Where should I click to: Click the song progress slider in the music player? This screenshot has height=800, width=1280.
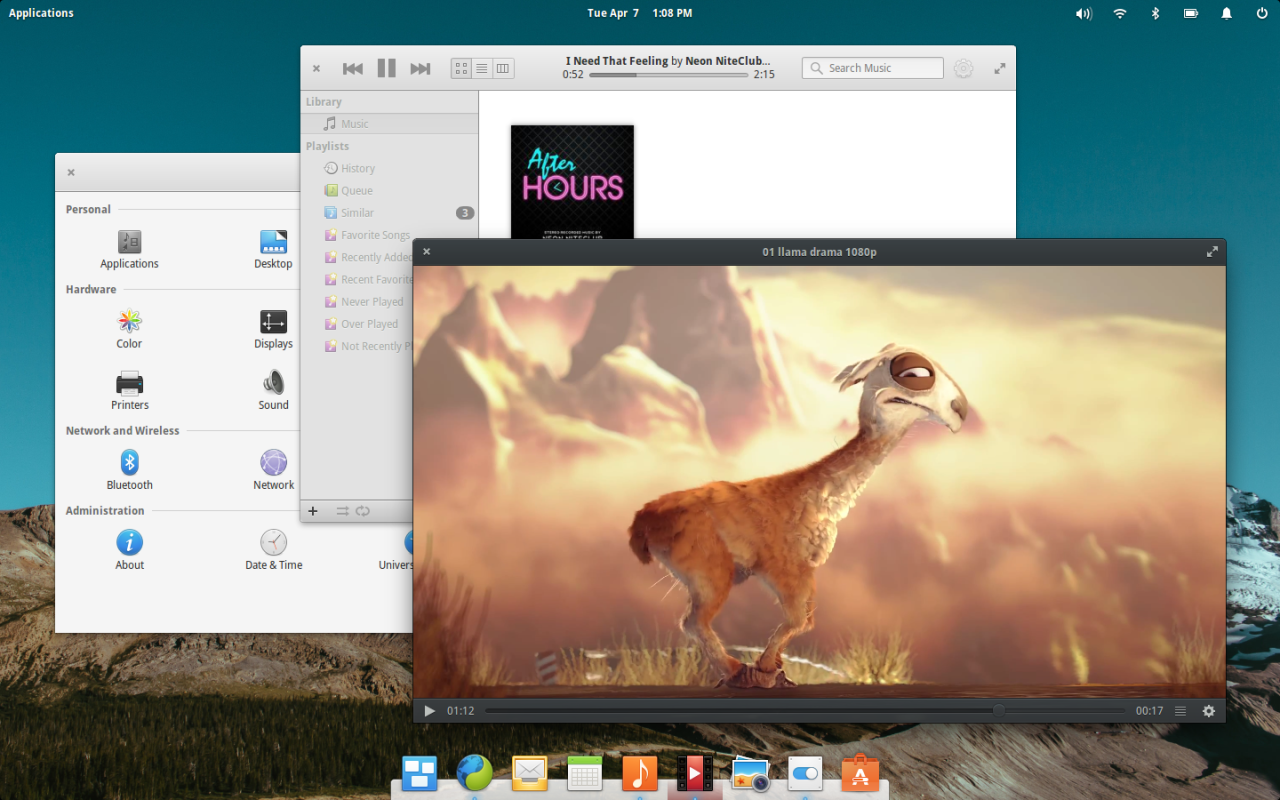[668, 73]
